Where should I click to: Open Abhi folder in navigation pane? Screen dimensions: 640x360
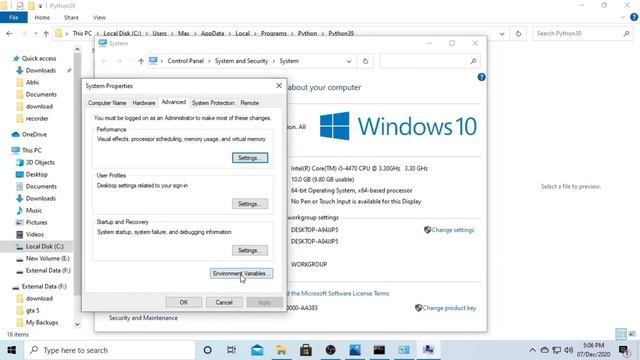(32, 82)
